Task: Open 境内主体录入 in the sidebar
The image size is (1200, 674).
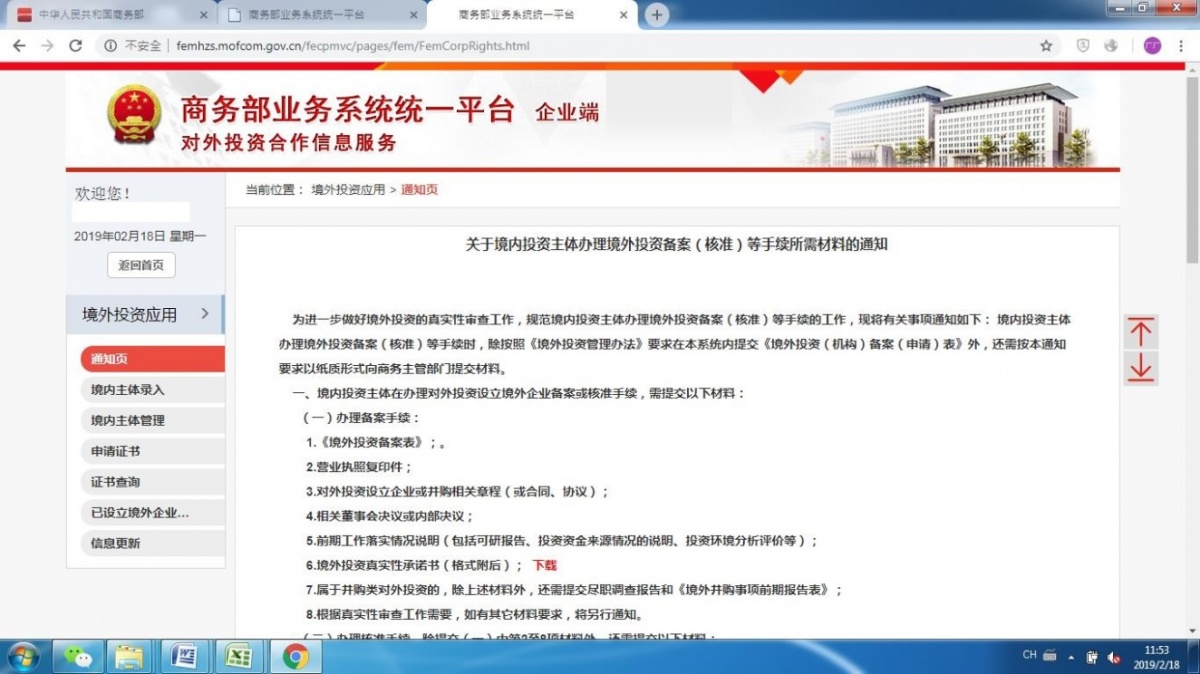Action: (x=152, y=390)
